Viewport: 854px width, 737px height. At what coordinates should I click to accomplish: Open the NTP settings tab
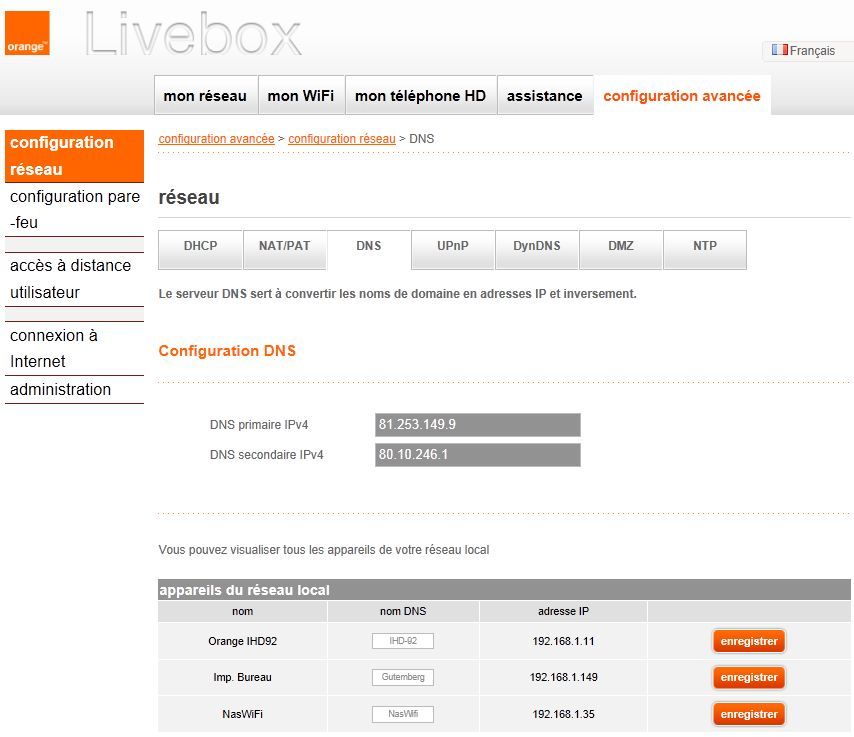(x=704, y=246)
